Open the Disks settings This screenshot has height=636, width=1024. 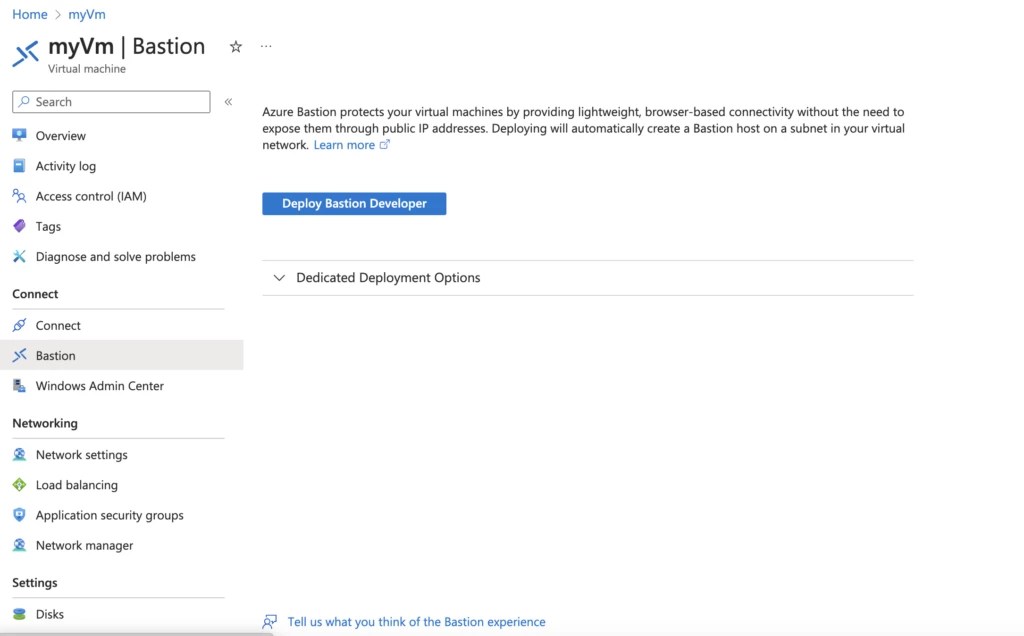[x=50, y=614]
